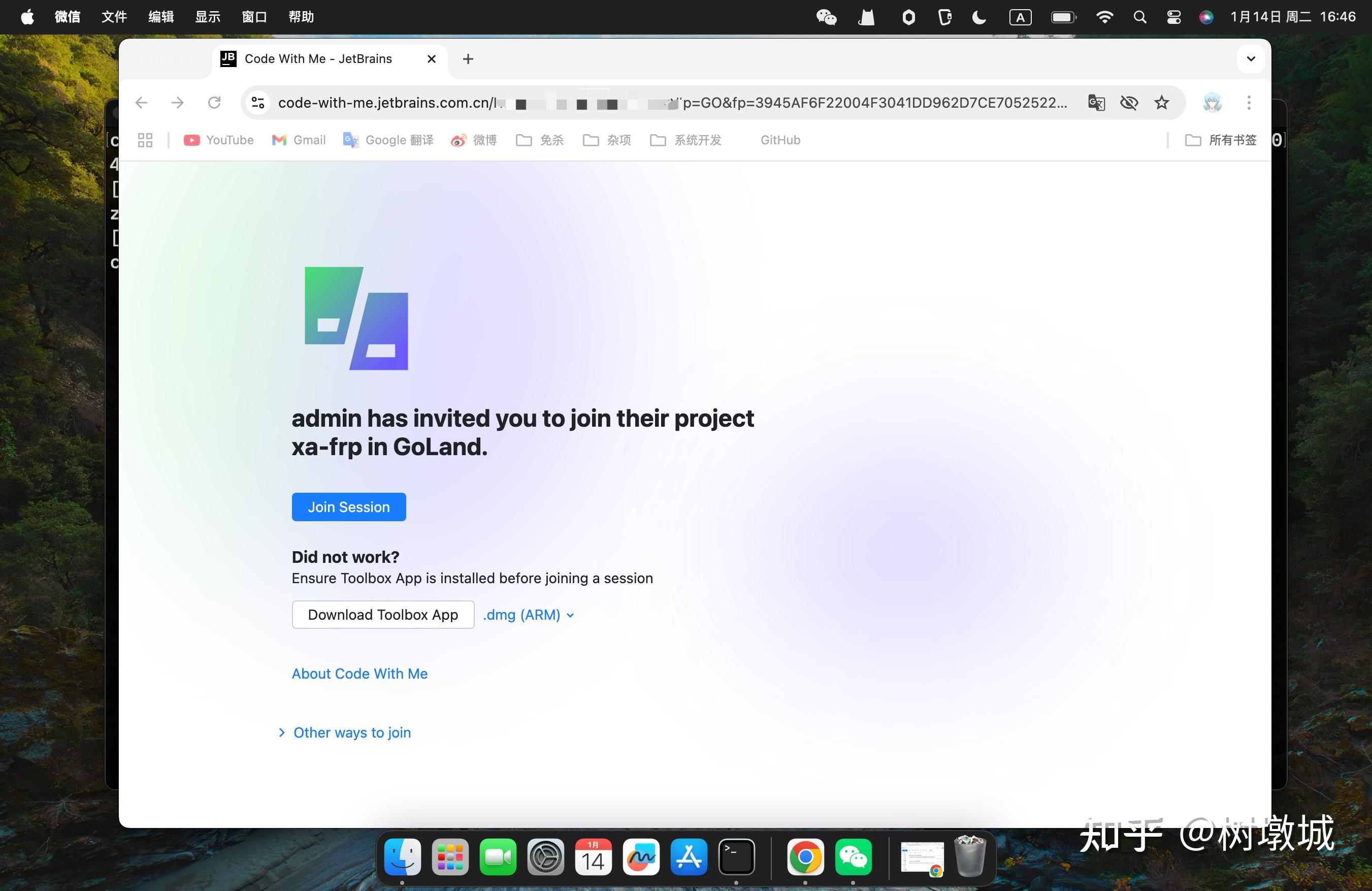
Task: Open the 微博 bookmark
Action: click(x=473, y=140)
